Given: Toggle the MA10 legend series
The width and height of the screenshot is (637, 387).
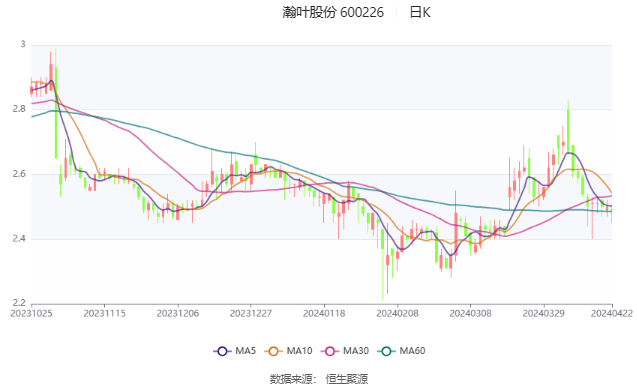Looking at the screenshot, I should (x=288, y=351).
